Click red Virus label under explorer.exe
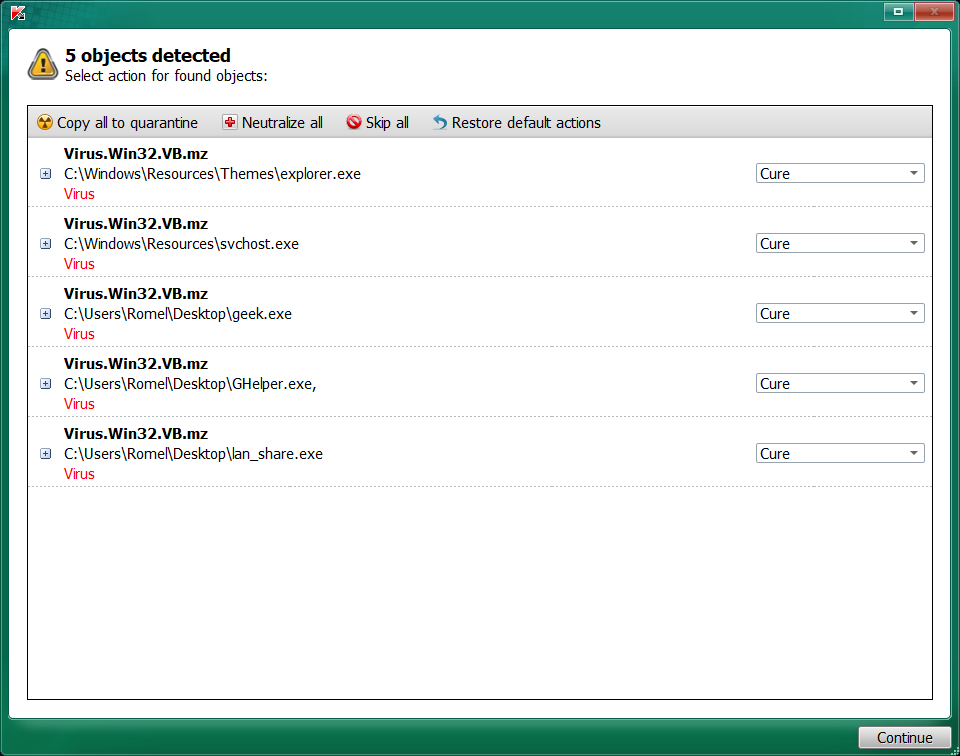This screenshot has height=756, width=960. [79, 194]
